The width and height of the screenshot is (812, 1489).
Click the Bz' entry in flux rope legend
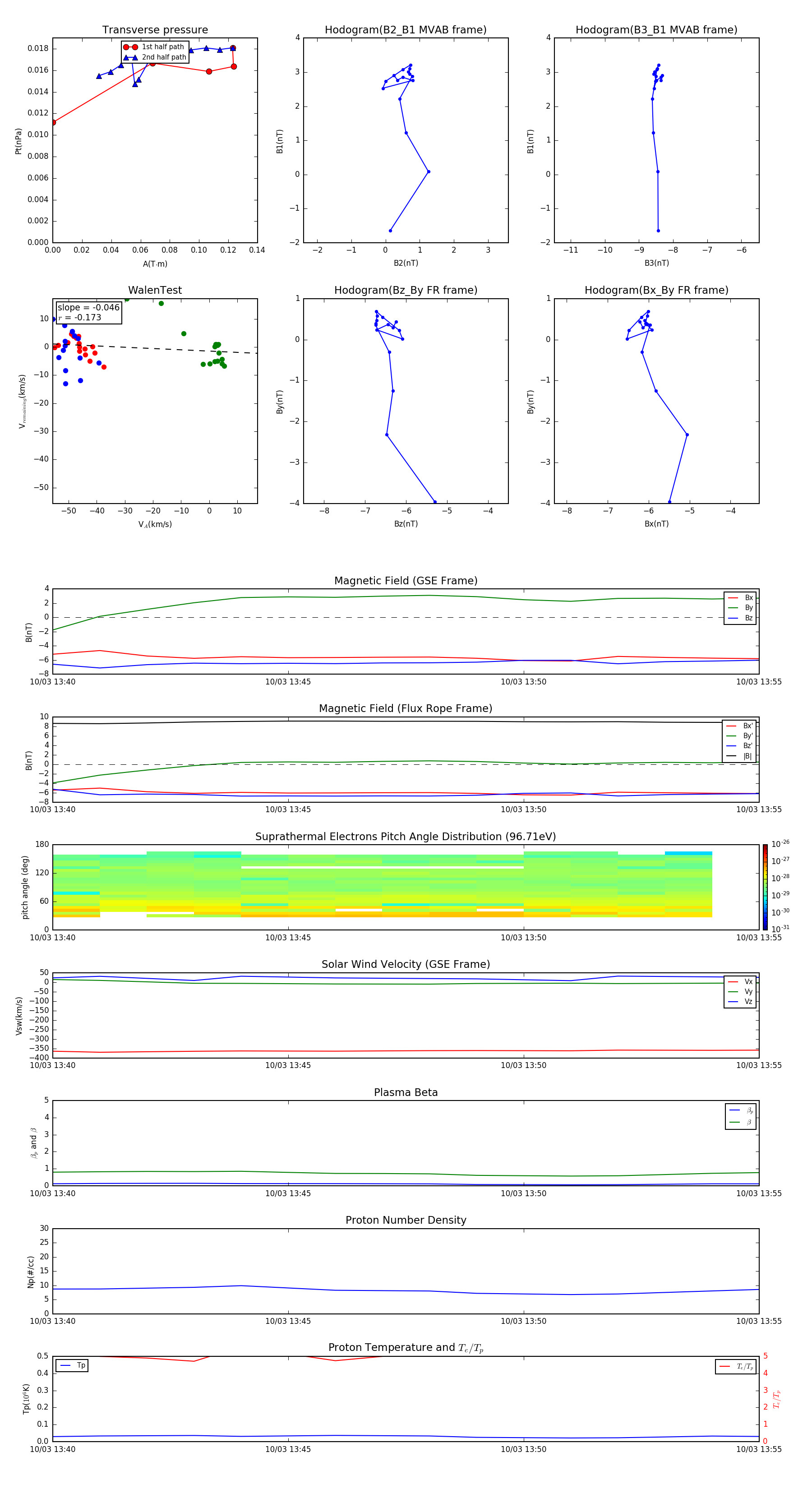pyautogui.click(x=740, y=746)
